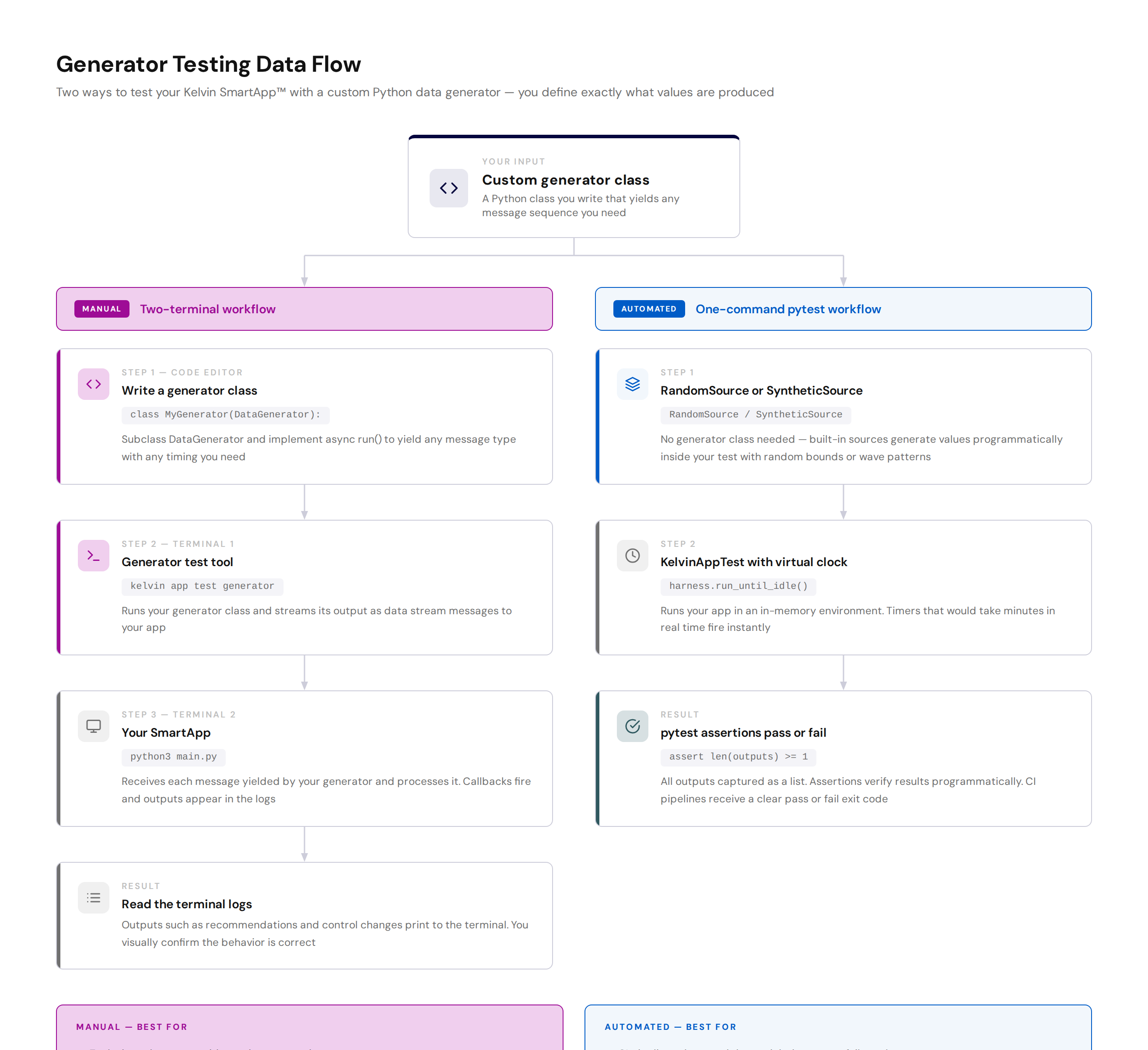Click the KelvinAppTest with virtual clock heading

coord(753,562)
